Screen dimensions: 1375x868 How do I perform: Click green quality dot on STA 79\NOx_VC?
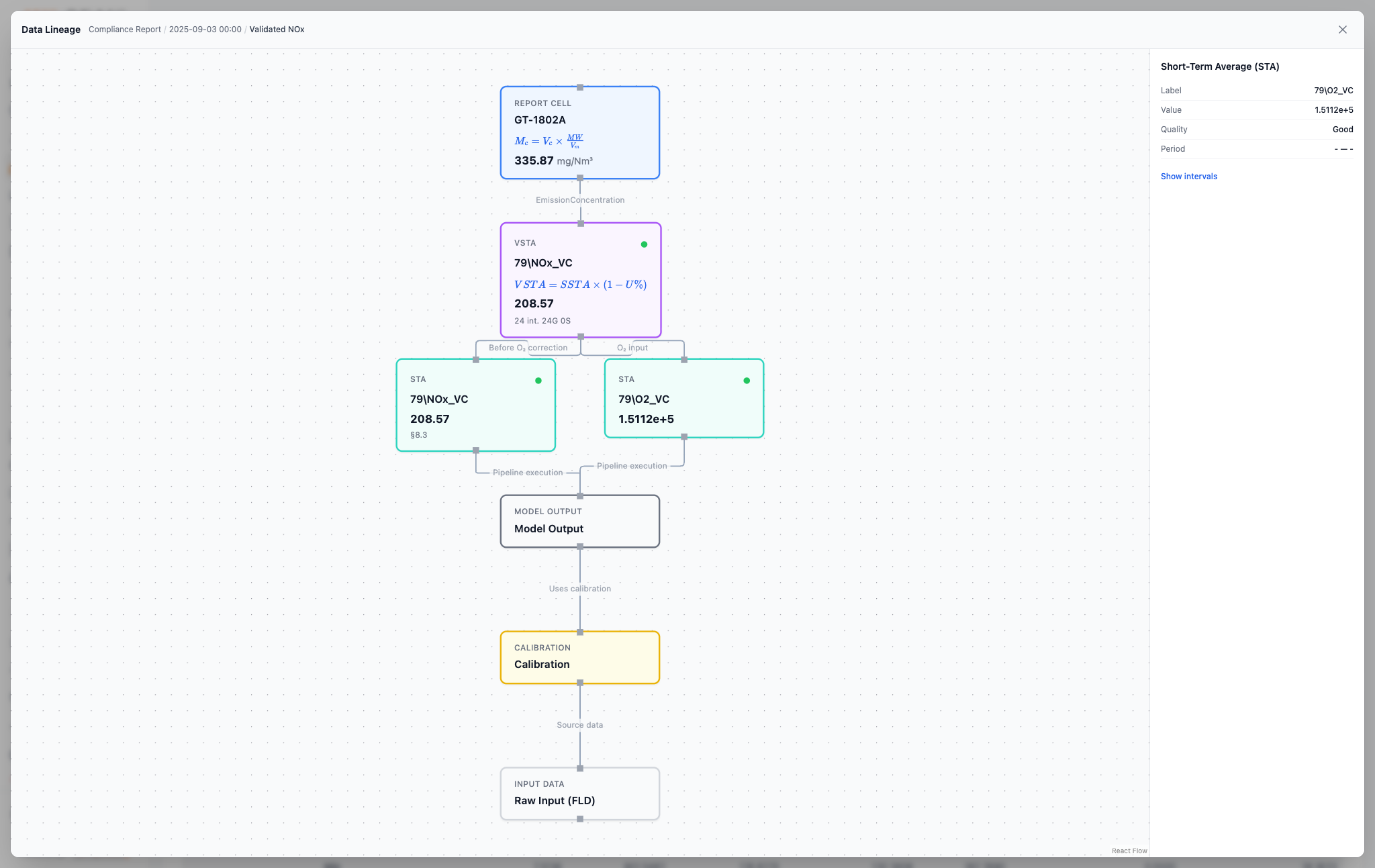tap(538, 381)
